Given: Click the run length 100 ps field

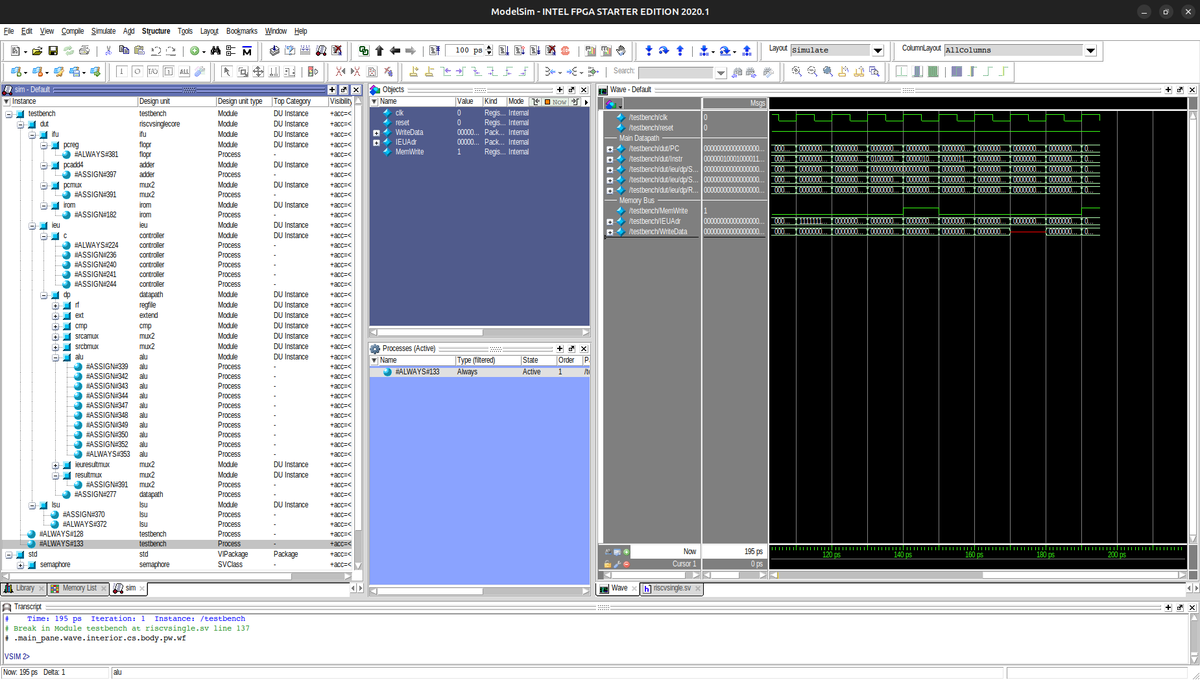Looking at the screenshot, I should point(465,50).
